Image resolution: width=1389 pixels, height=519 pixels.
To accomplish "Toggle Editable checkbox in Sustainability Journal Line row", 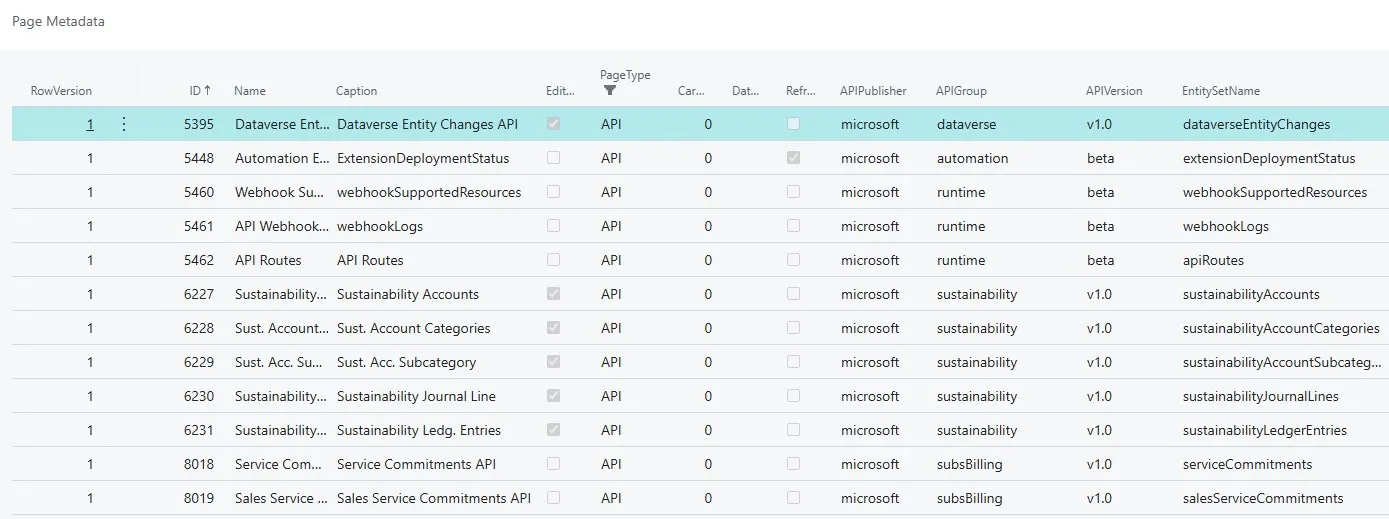I will pyautogui.click(x=553, y=396).
